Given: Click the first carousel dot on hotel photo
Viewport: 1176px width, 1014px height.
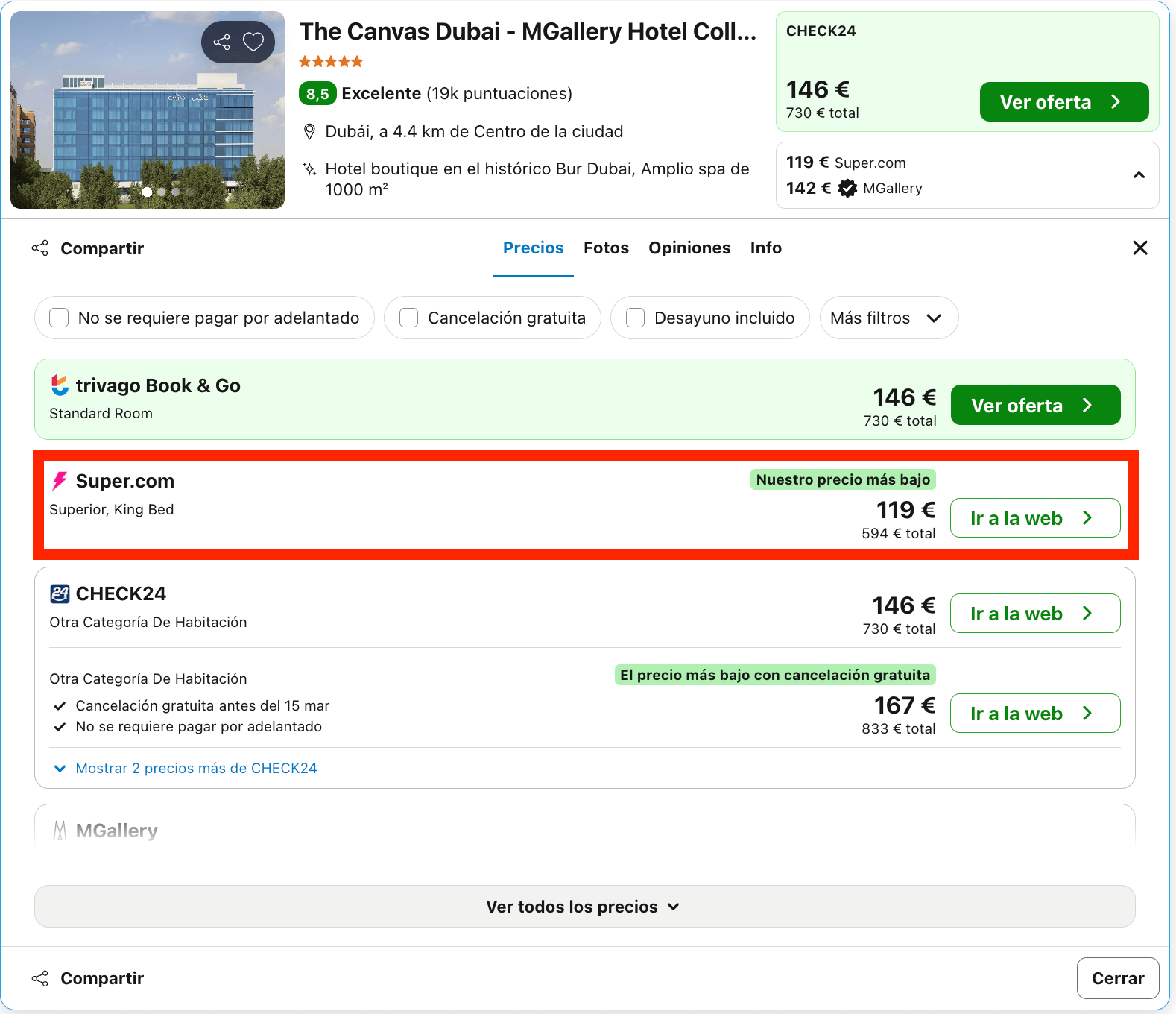Looking at the screenshot, I should [148, 192].
